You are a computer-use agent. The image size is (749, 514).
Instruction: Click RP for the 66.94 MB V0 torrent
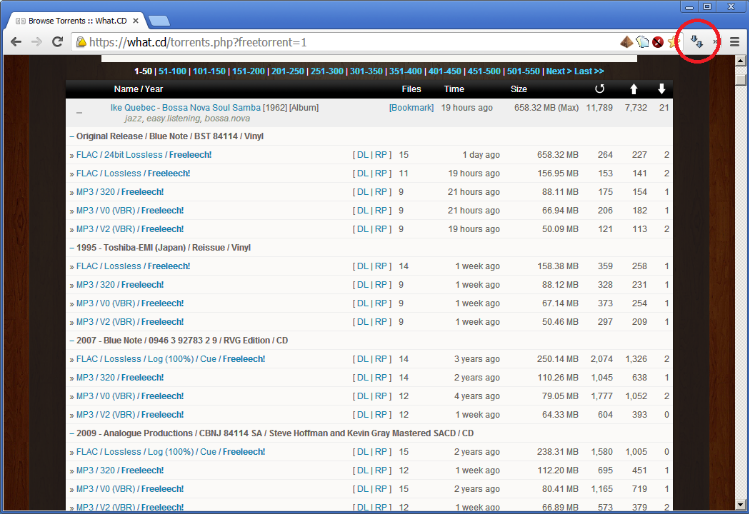point(381,211)
